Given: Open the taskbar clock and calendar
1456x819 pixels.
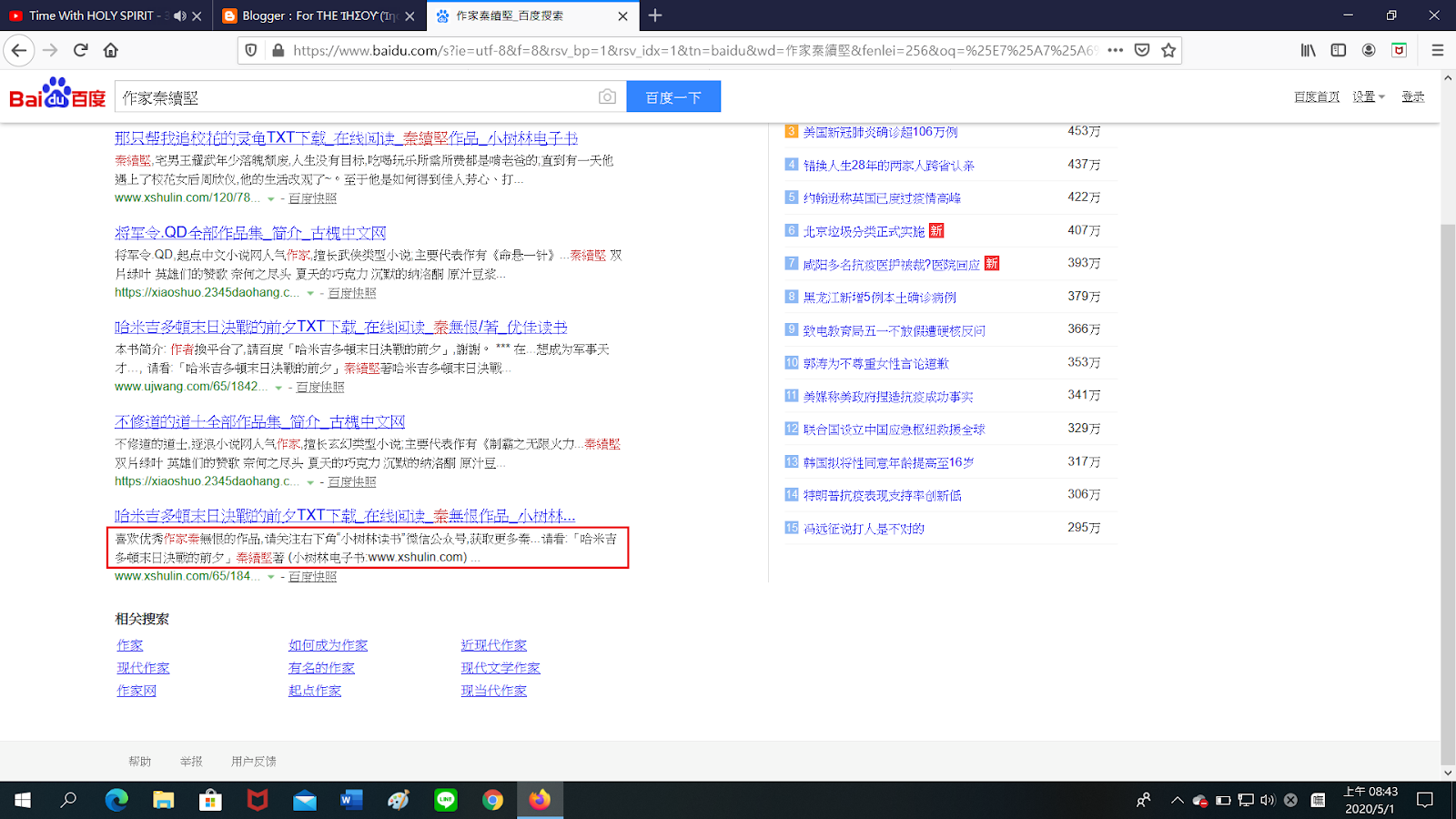Looking at the screenshot, I should click(x=1370, y=800).
